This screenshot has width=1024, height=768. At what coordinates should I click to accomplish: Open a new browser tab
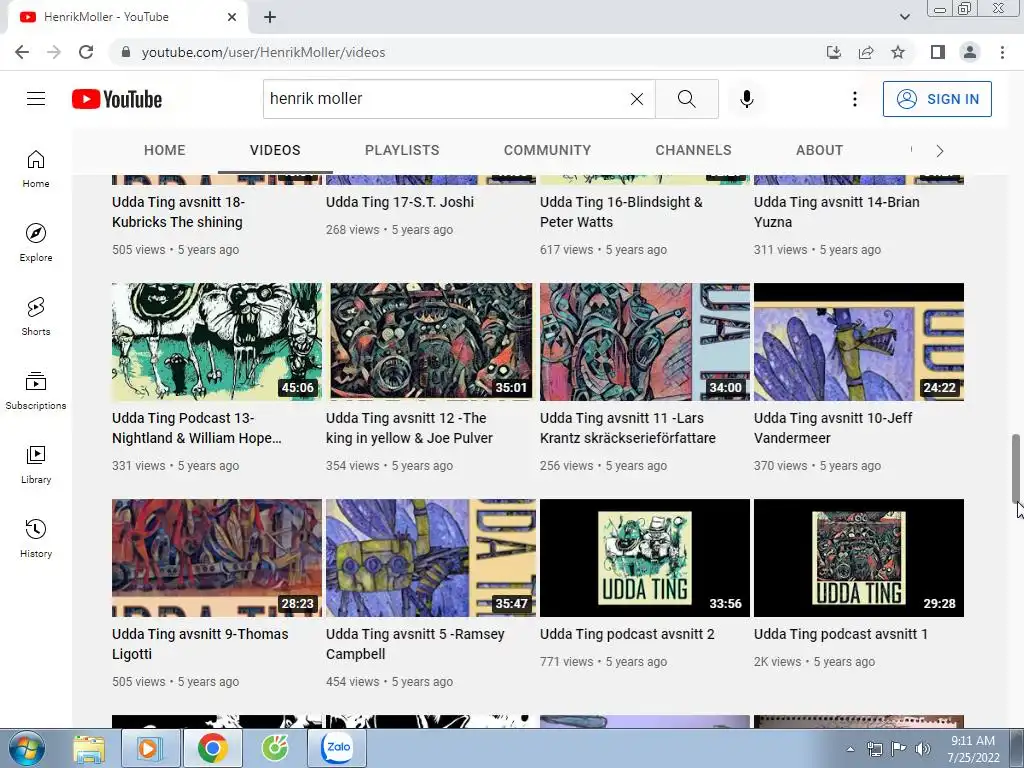click(270, 17)
